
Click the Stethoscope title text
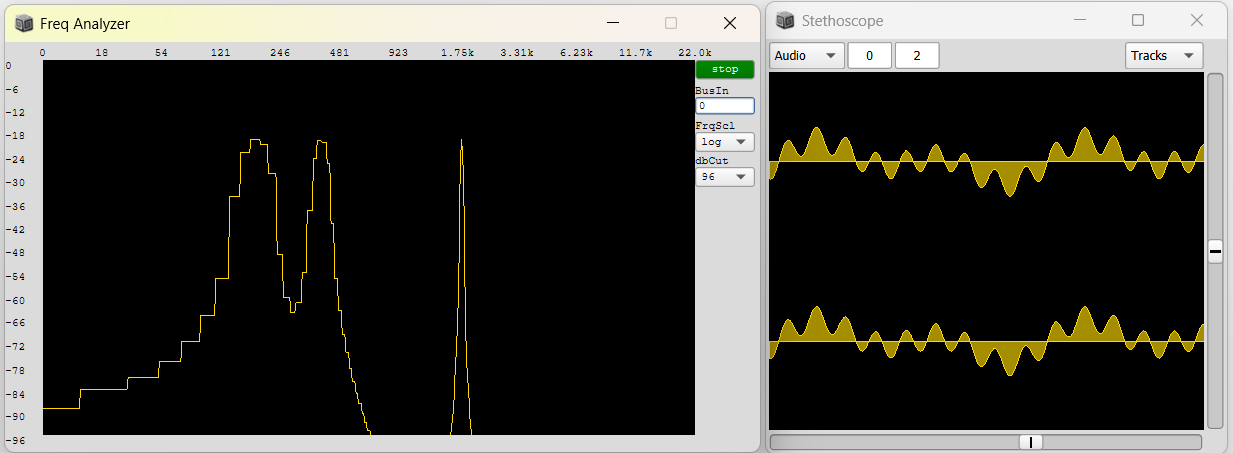pyautogui.click(x=843, y=20)
